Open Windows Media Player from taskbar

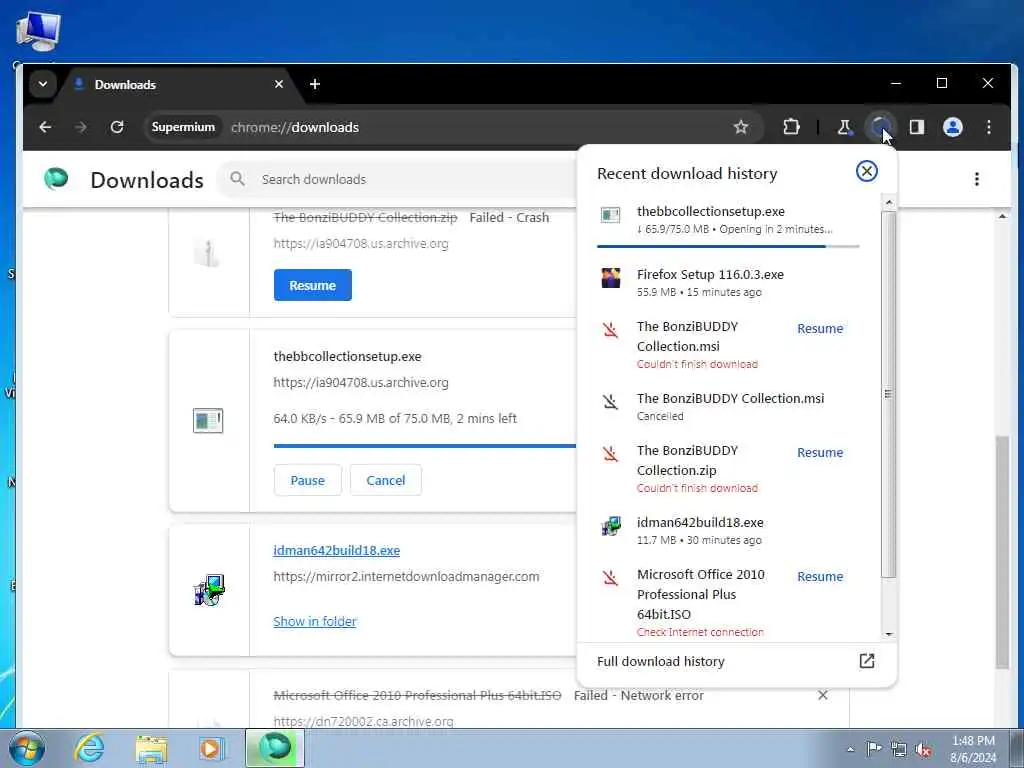[x=210, y=748]
